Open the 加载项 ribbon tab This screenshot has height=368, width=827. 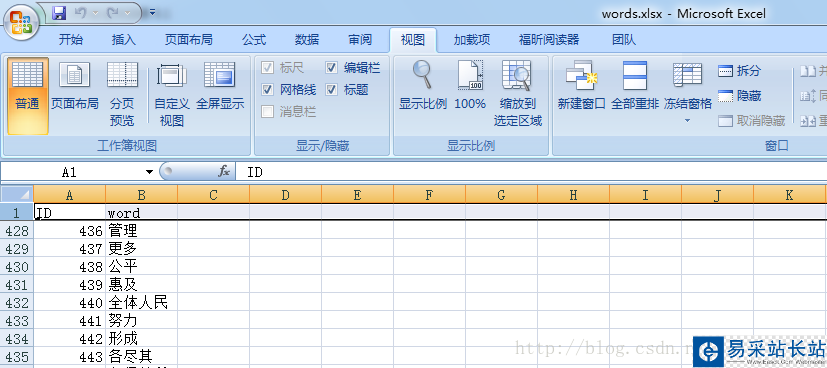pos(472,40)
